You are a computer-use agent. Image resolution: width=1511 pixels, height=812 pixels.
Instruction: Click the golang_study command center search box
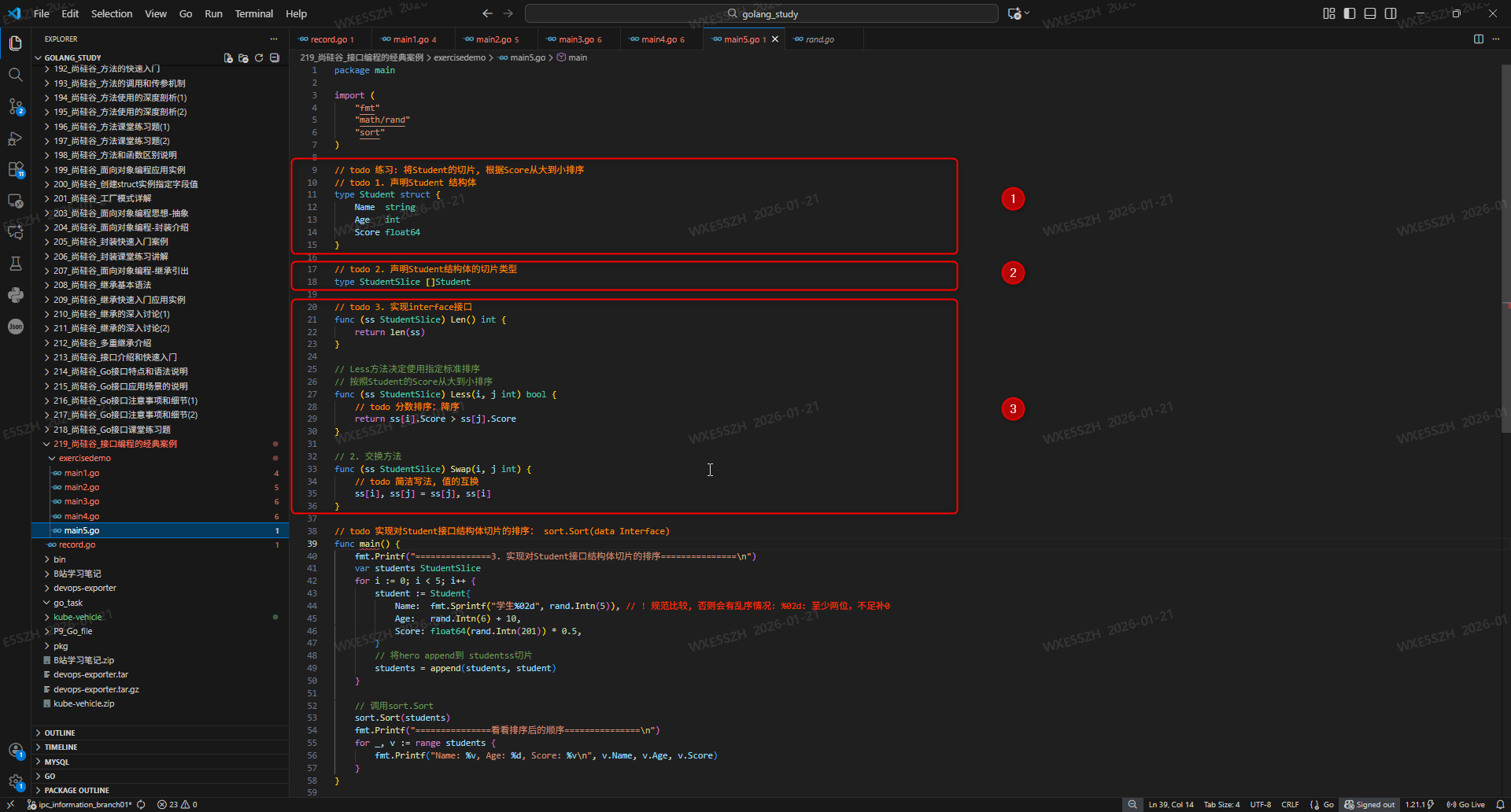(761, 13)
